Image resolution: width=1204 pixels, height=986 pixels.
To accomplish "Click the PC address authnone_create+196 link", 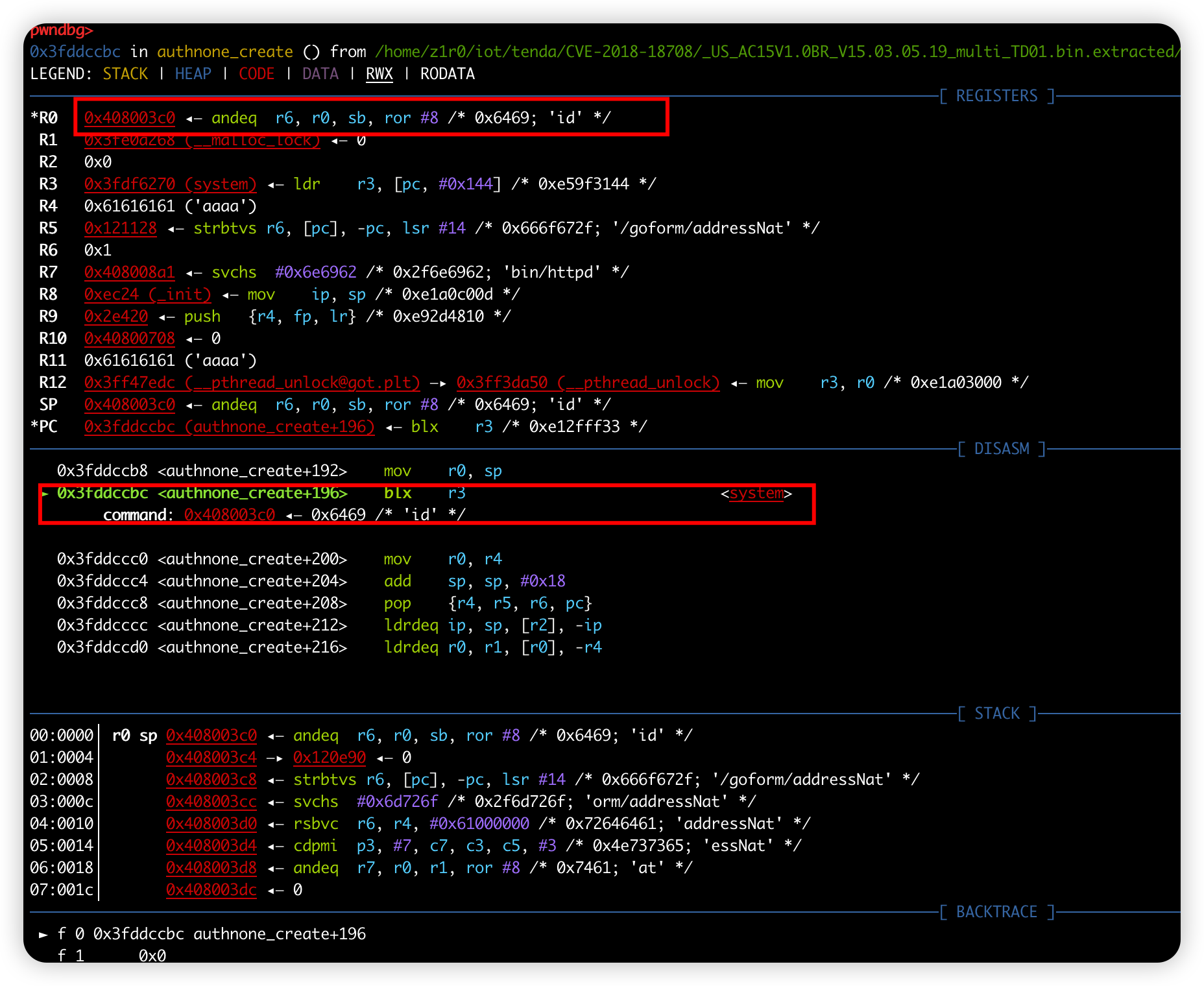I will [229, 427].
